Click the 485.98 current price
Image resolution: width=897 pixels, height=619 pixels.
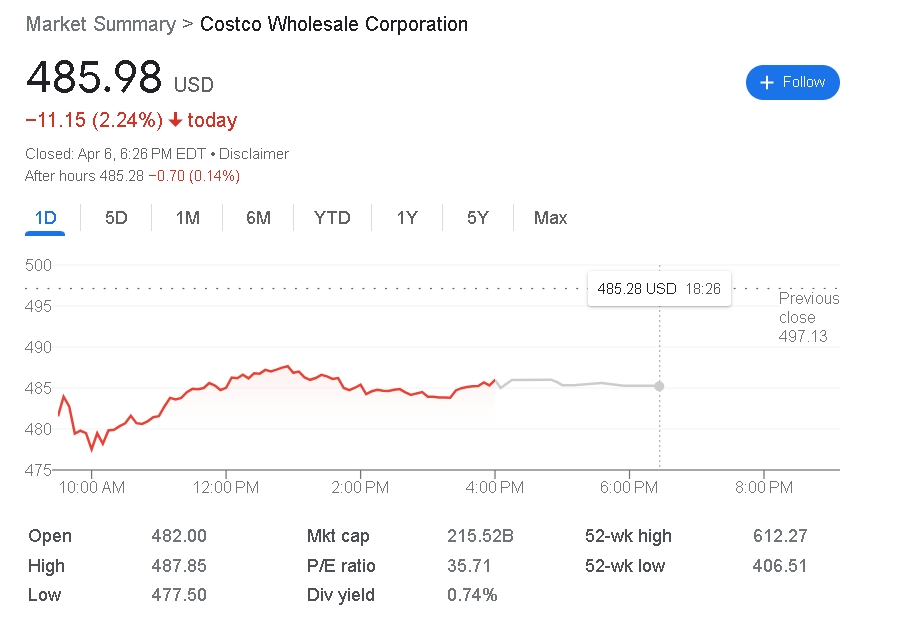pyautogui.click(x=94, y=77)
